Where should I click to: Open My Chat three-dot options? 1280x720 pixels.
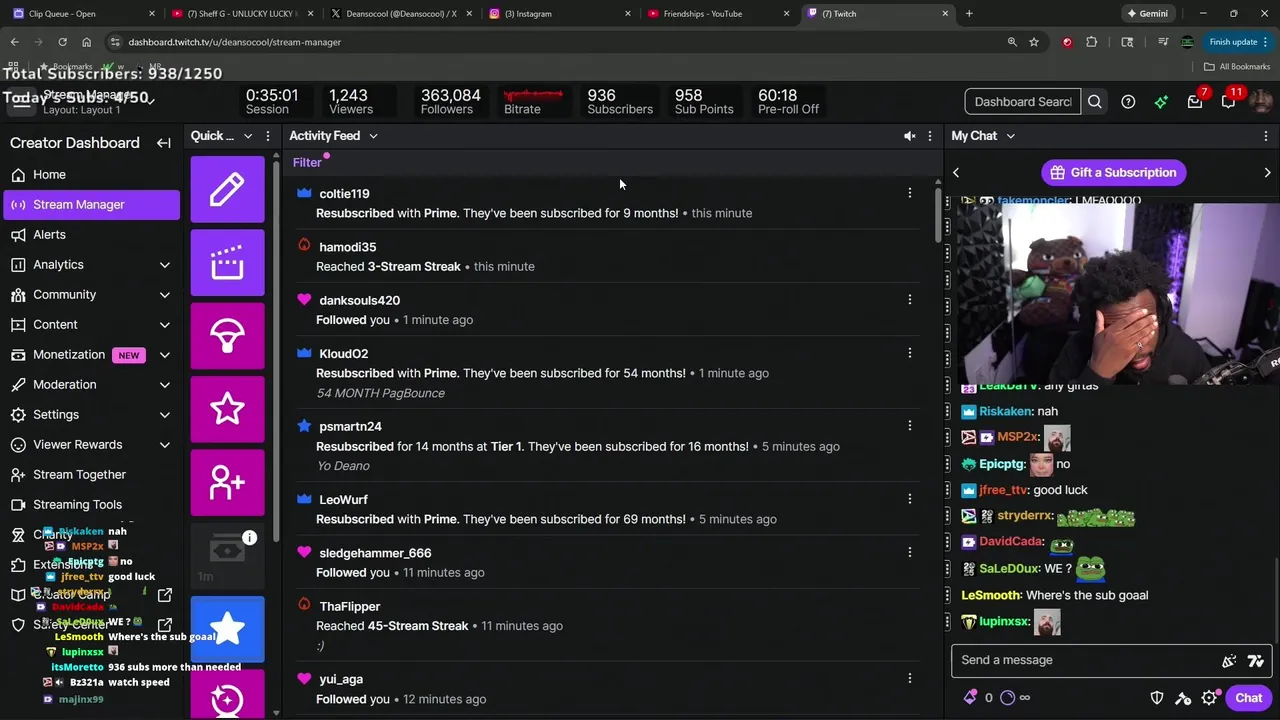click(x=1266, y=136)
